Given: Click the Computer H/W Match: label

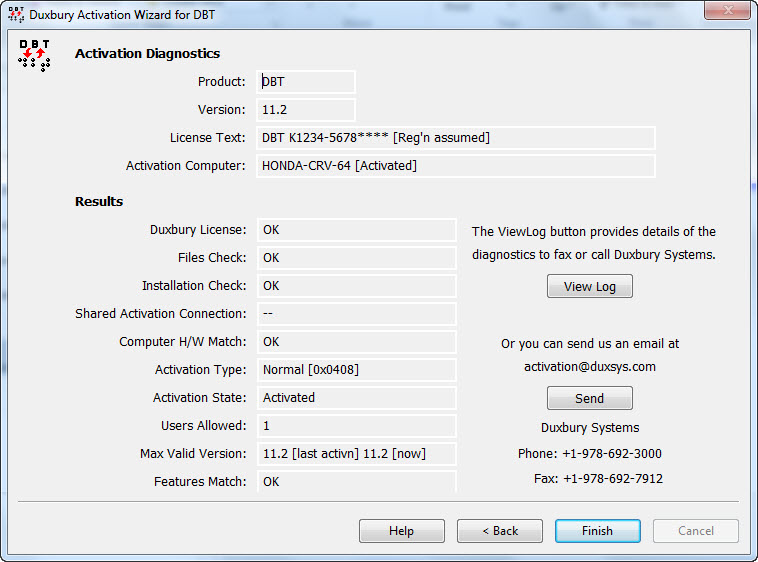Looking at the screenshot, I should (x=183, y=342).
